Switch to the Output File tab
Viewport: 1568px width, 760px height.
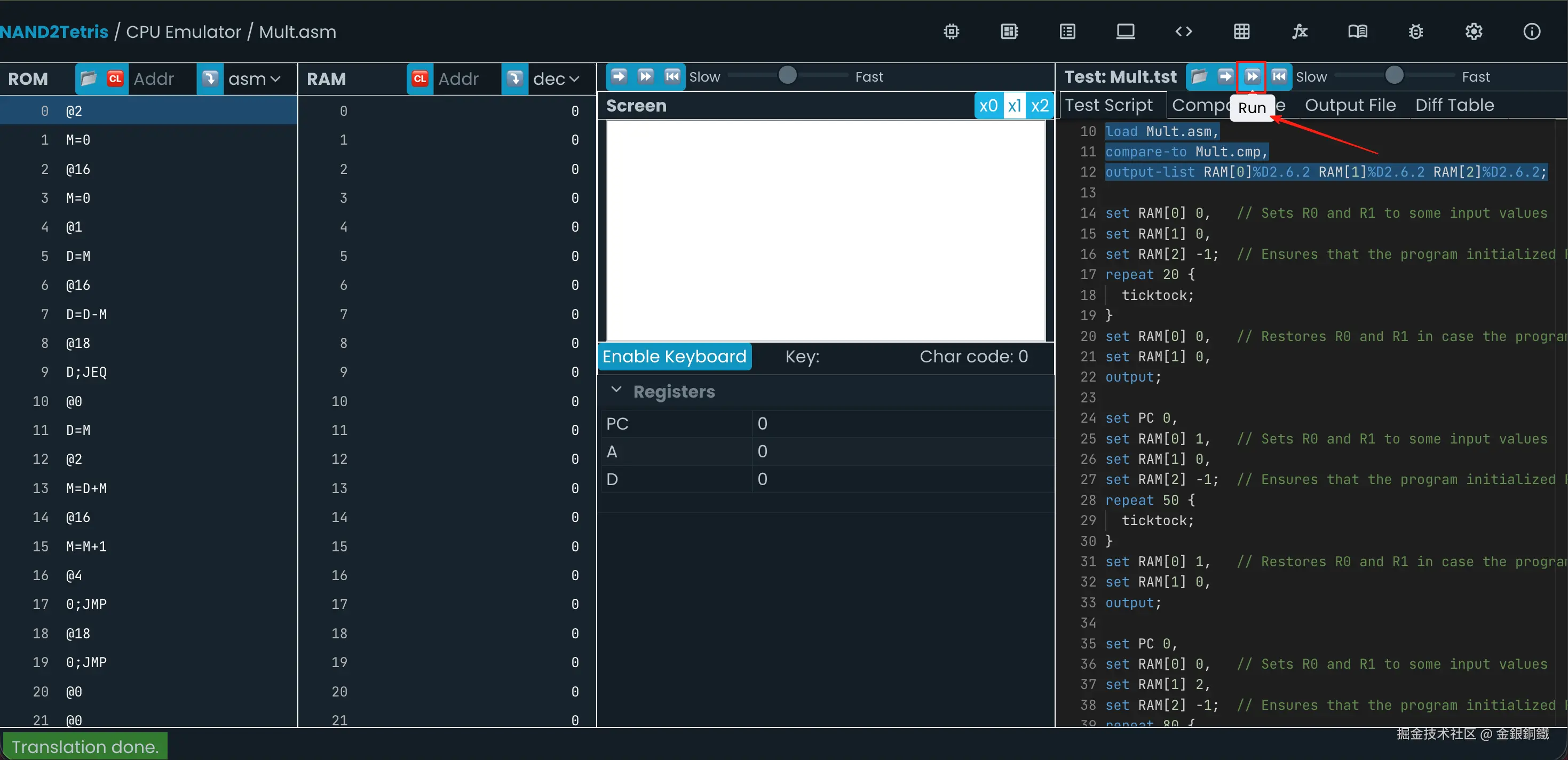click(1350, 105)
